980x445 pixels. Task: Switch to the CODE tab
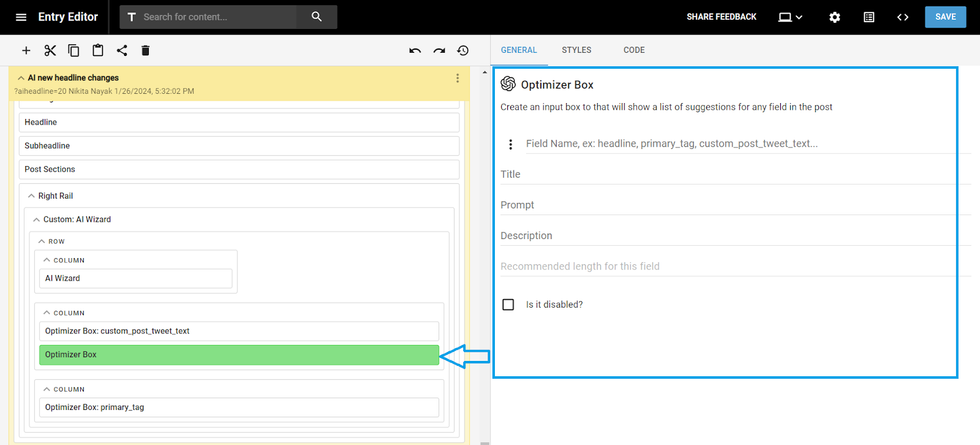click(634, 50)
